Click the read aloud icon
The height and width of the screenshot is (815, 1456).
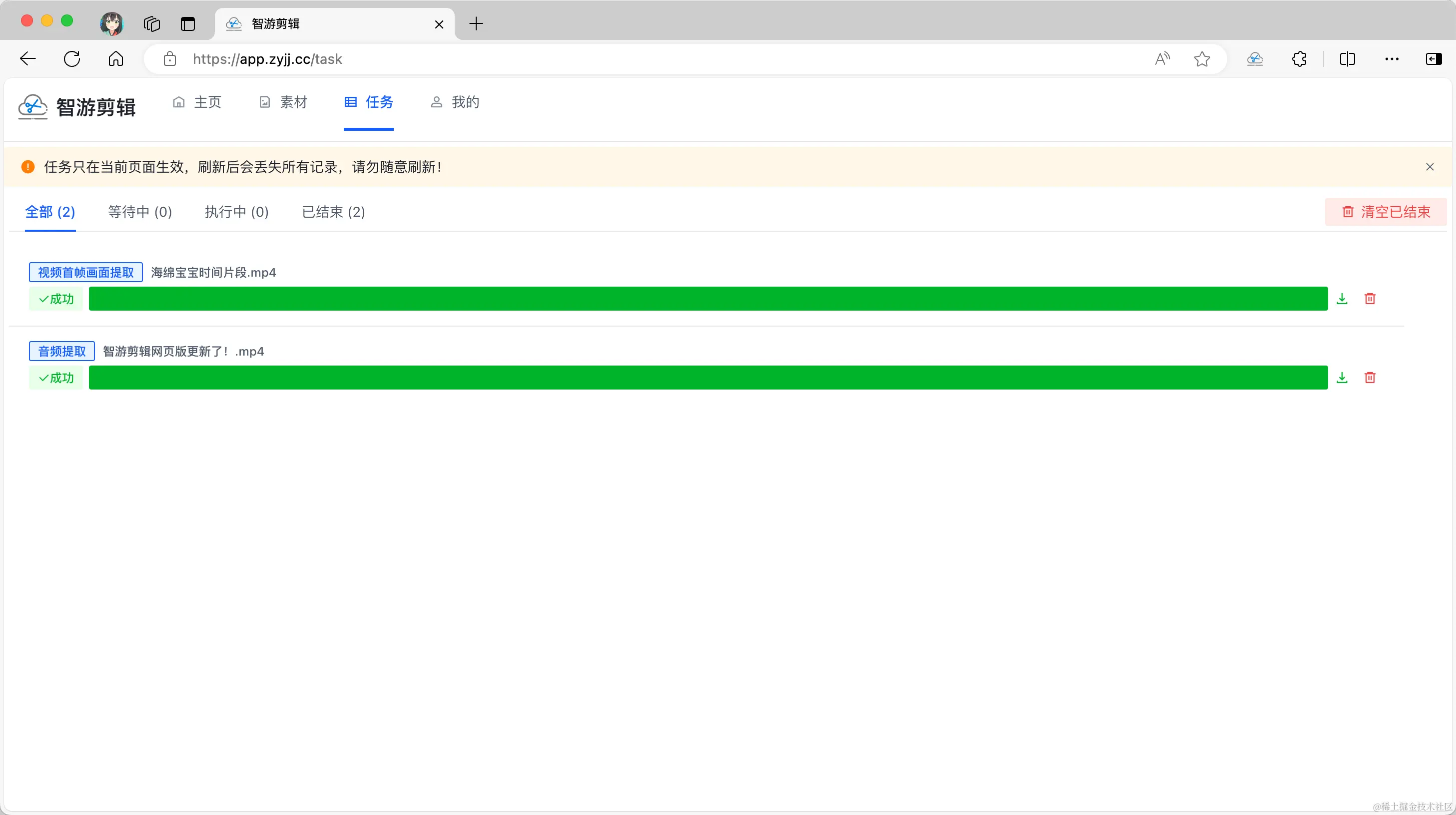(x=1162, y=59)
